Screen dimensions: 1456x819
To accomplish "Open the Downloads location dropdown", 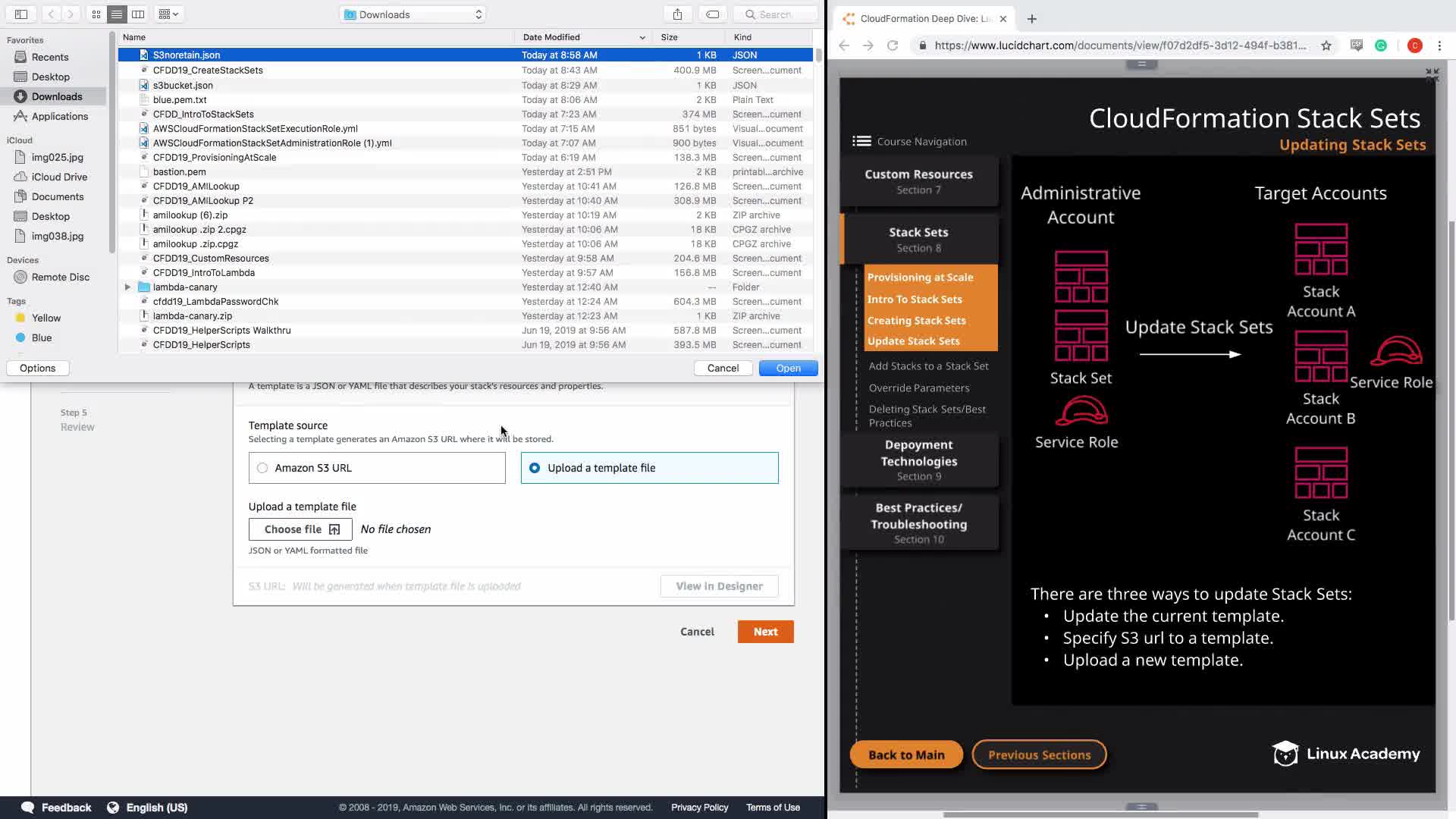I will click(413, 14).
